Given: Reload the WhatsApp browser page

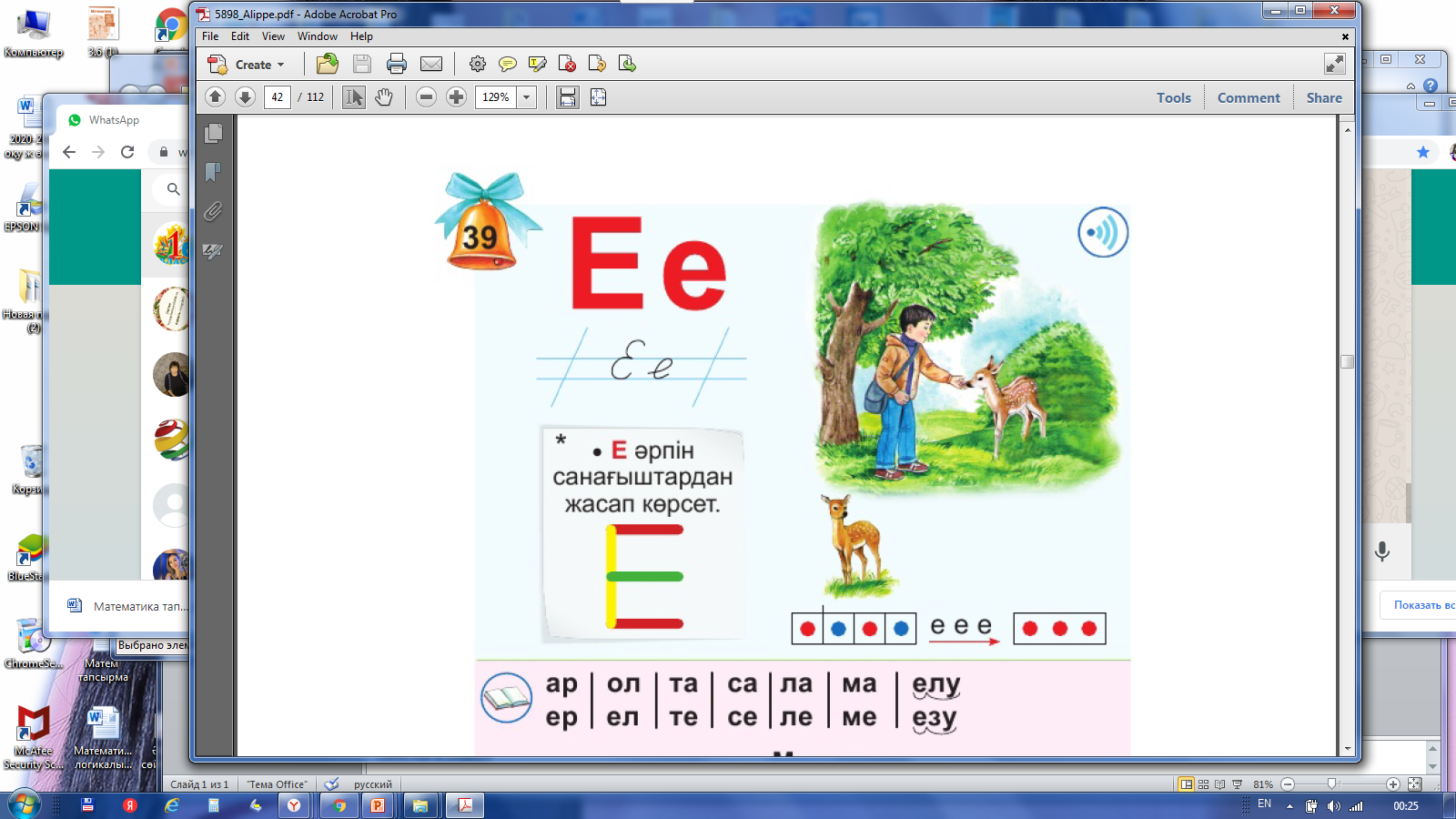Looking at the screenshot, I should [x=127, y=152].
